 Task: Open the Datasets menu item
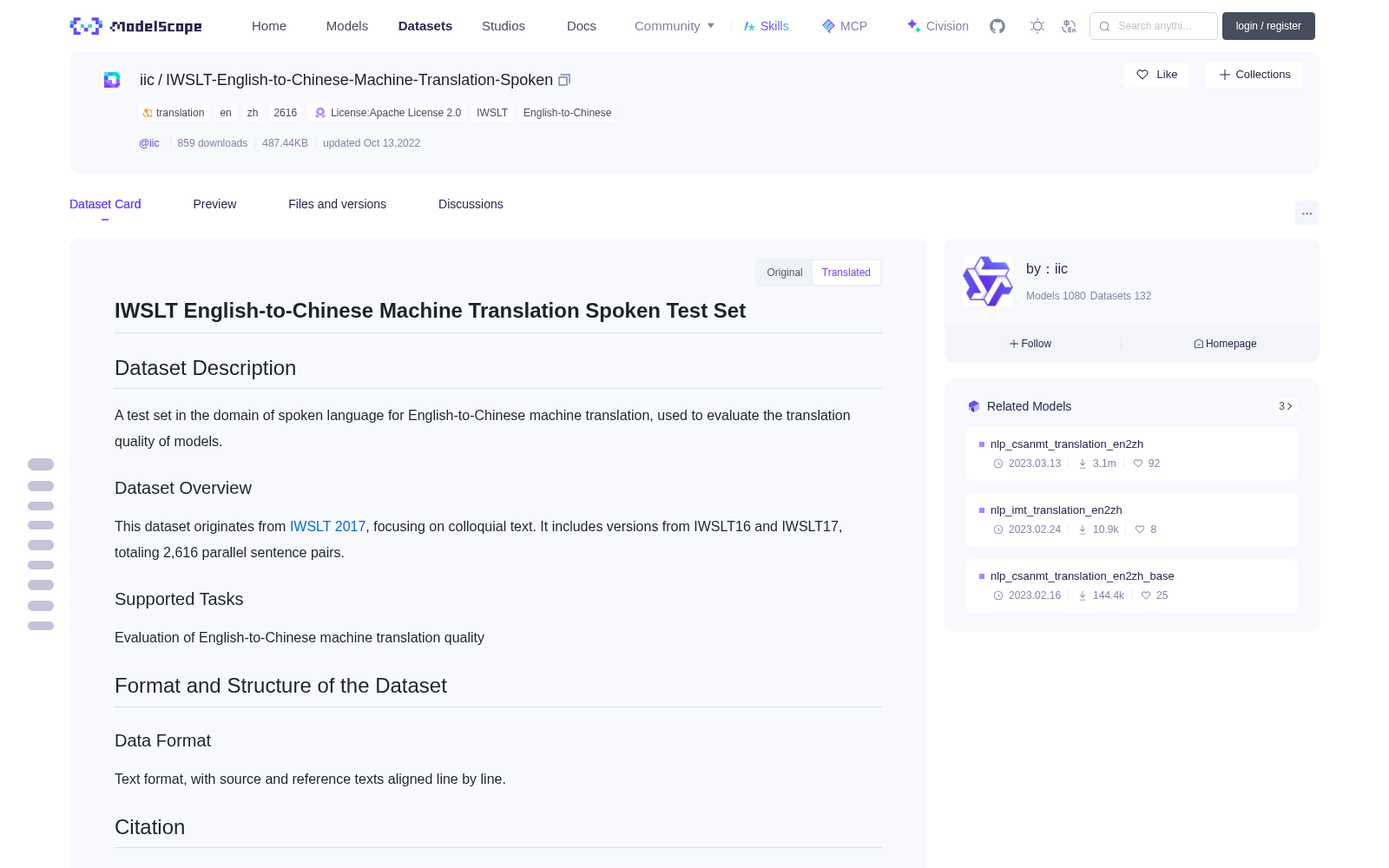click(x=425, y=26)
